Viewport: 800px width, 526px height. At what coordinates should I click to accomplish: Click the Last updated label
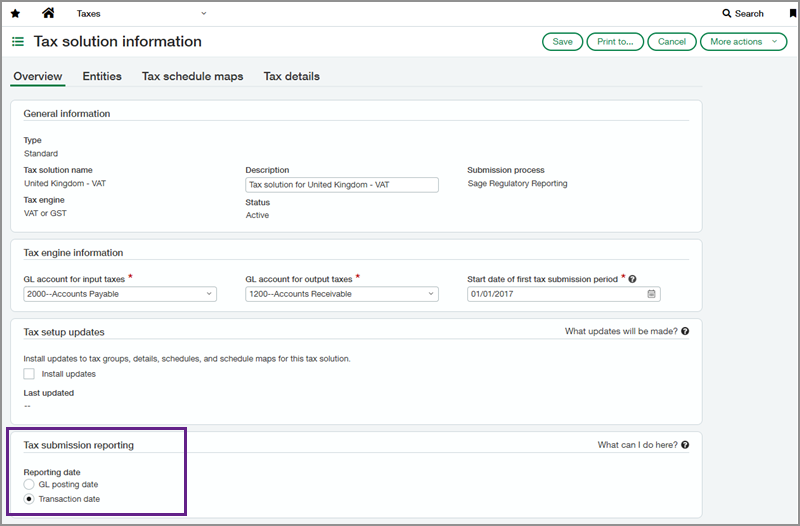48,393
